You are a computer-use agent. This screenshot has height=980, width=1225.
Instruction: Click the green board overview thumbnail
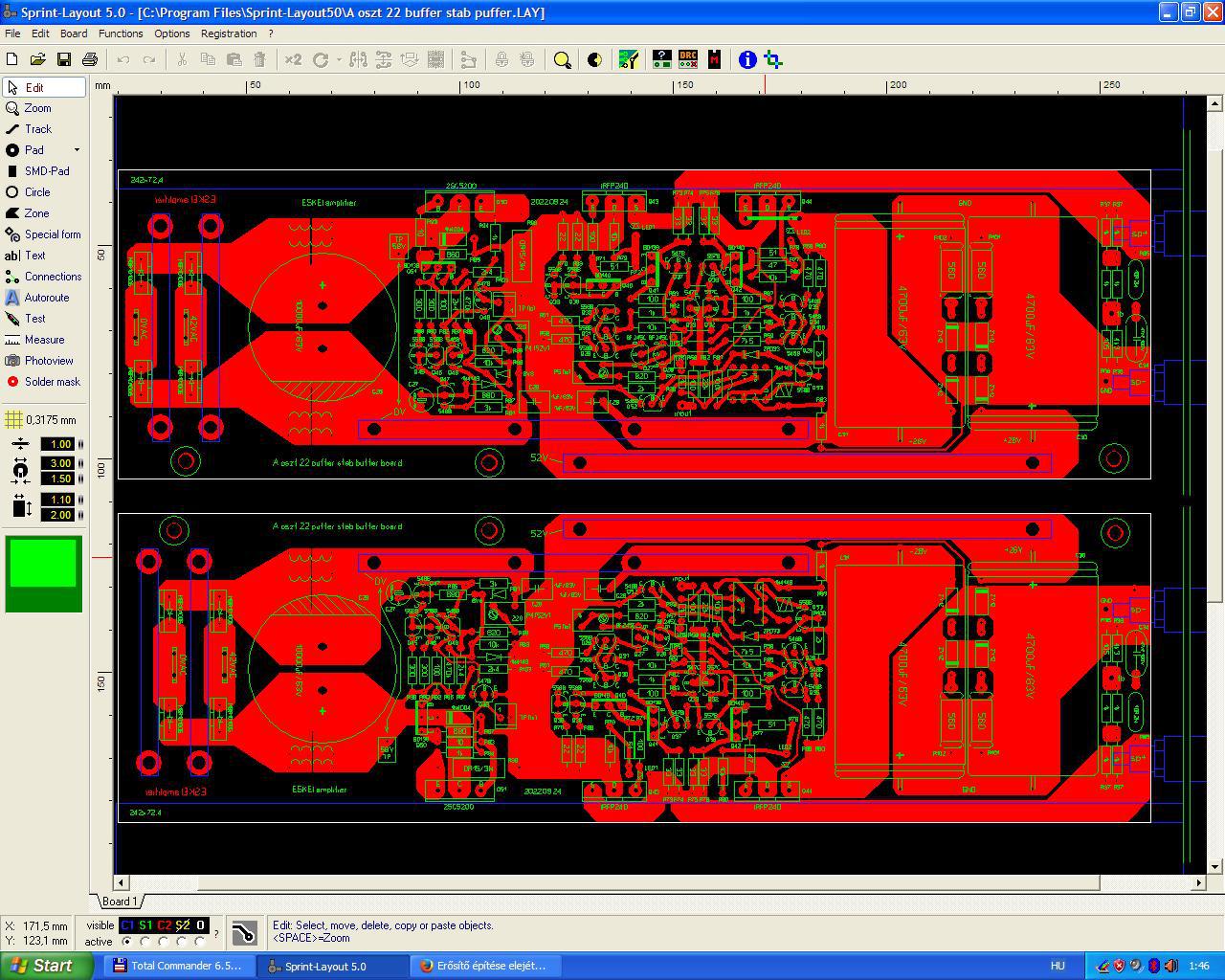[x=43, y=573]
